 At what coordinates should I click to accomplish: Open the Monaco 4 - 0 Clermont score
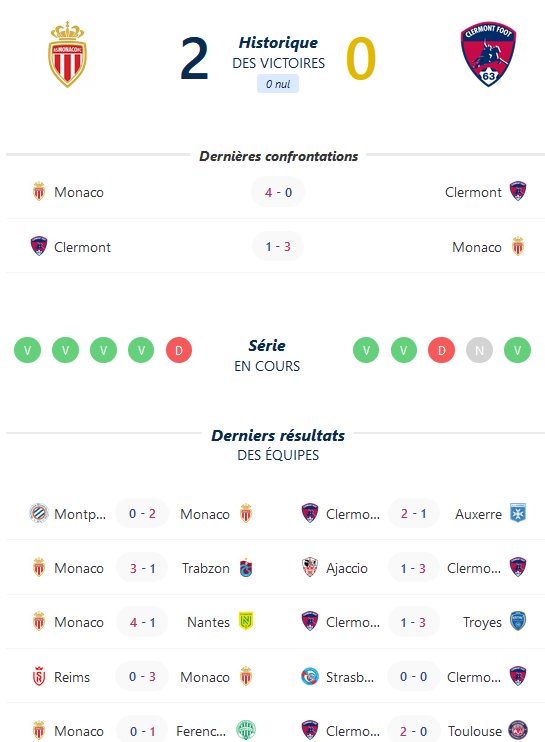[x=278, y=192]
